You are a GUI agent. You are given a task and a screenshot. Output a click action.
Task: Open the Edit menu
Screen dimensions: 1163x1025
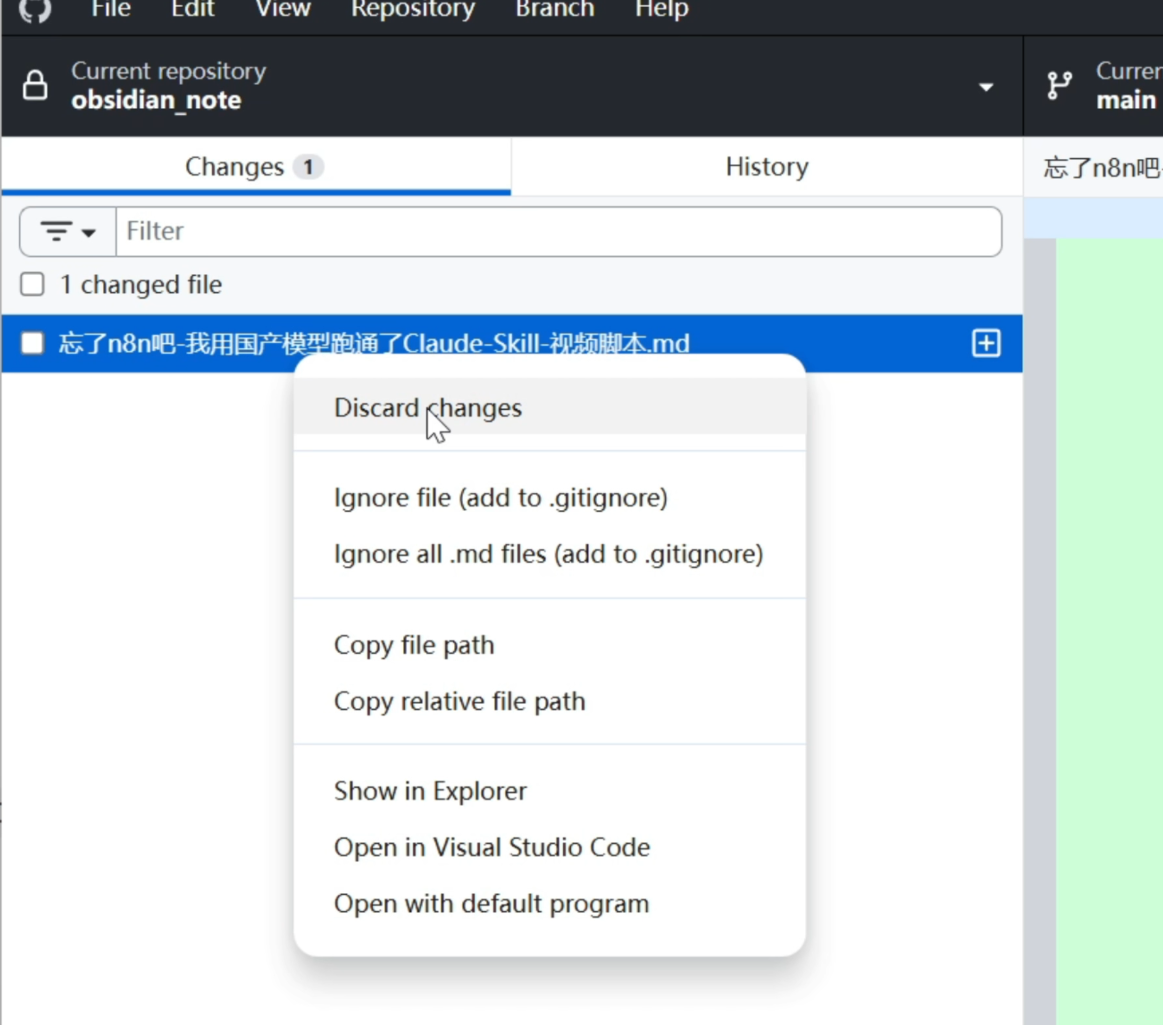(x=193, y=9)
